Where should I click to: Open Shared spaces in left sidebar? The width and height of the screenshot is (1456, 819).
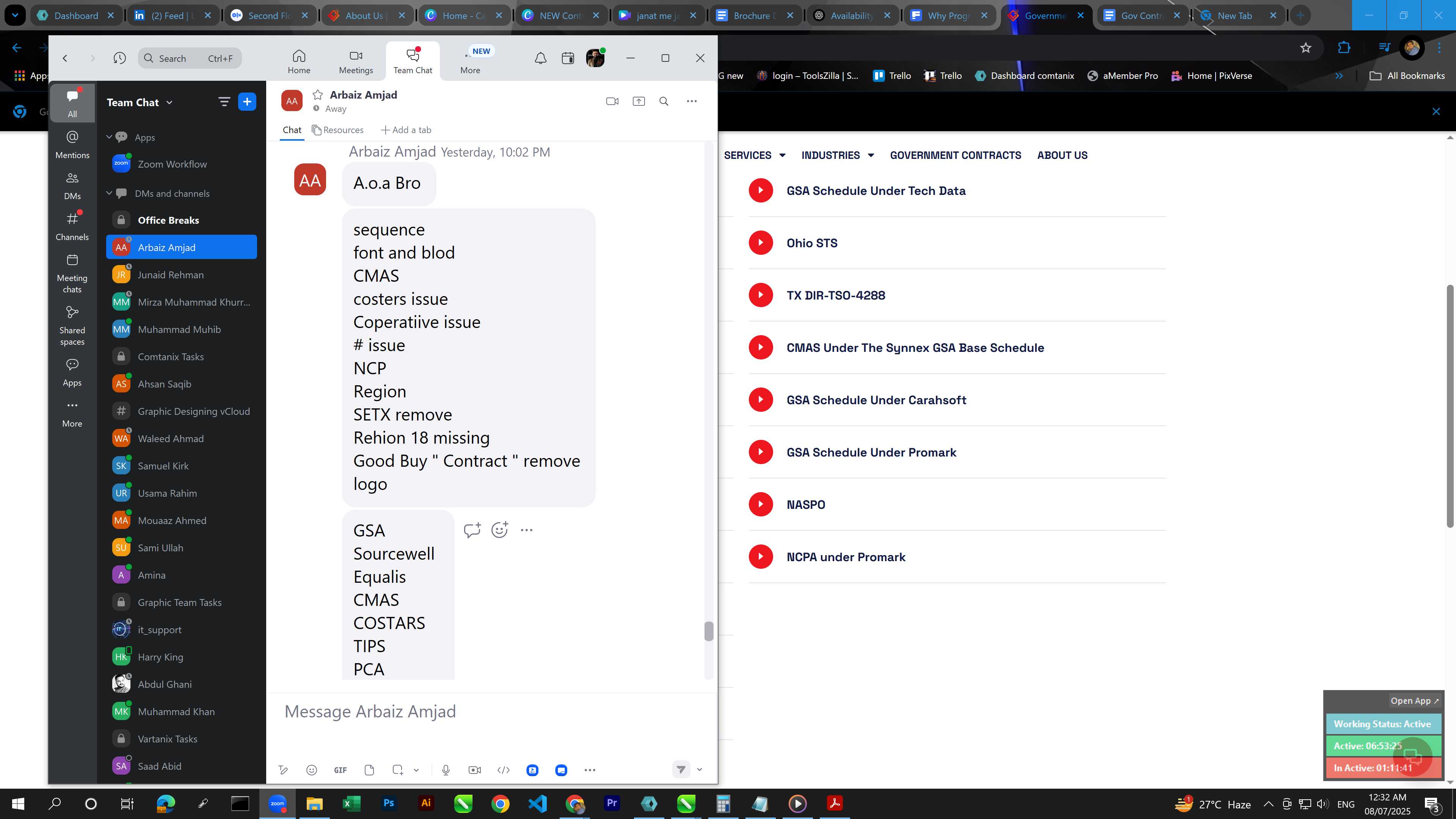pos(72,326)
